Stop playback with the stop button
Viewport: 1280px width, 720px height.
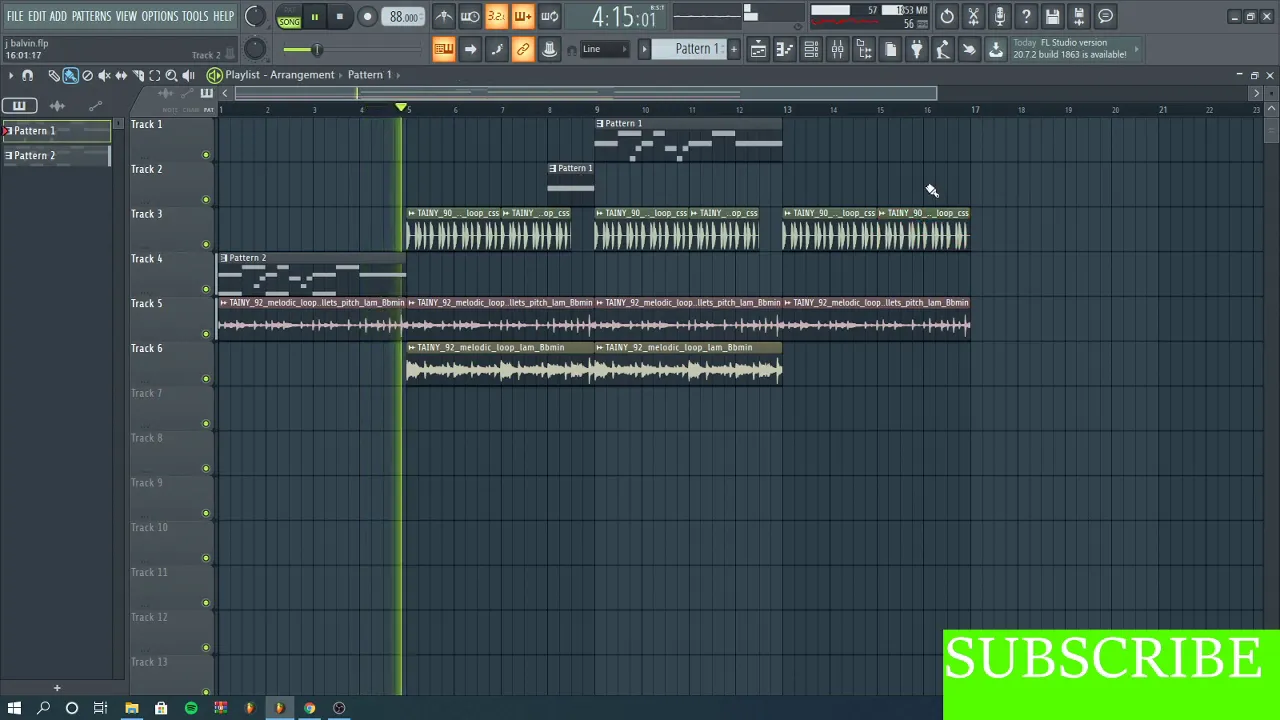click(340, 17)
